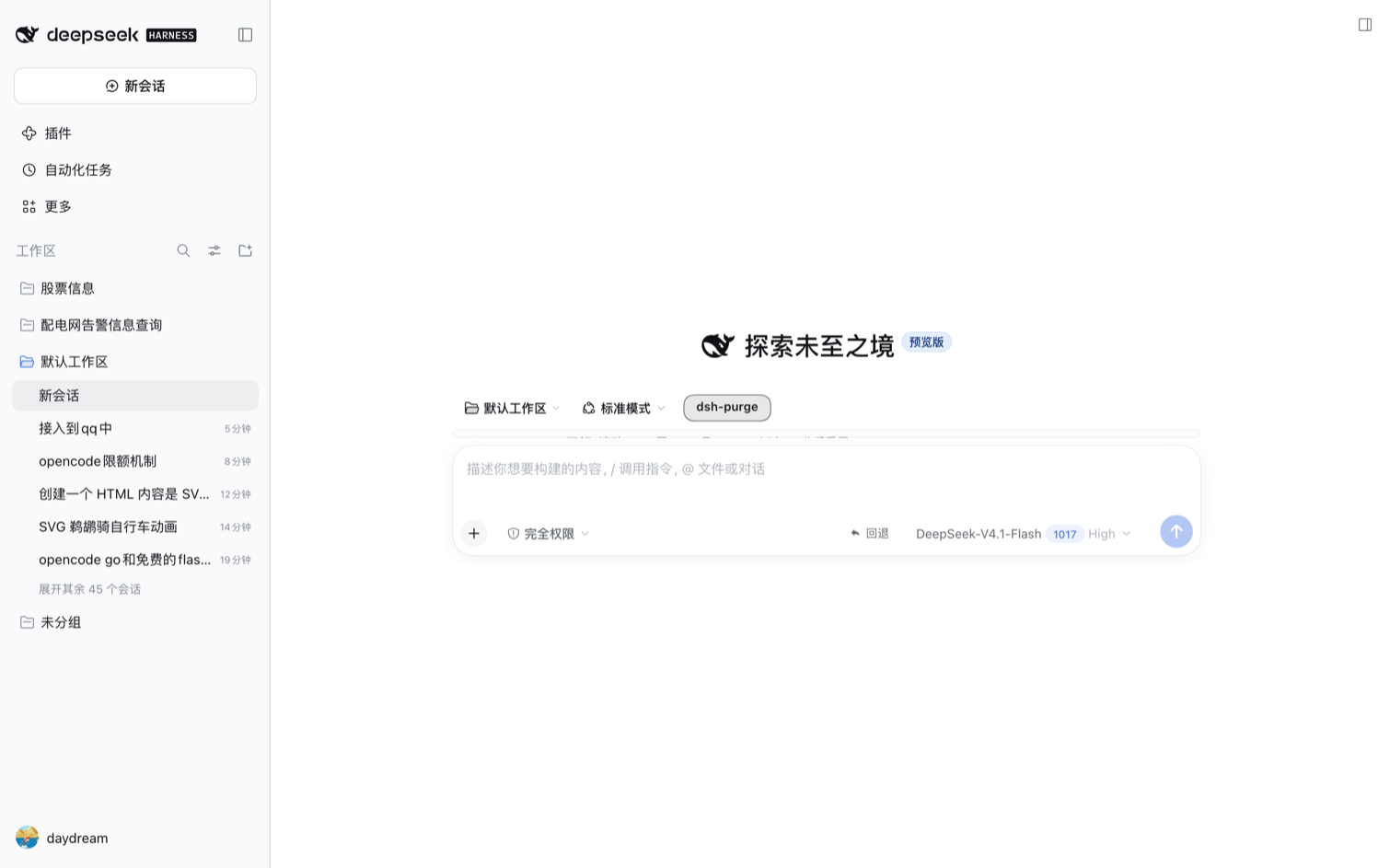This screenshot has height=868, width=1390.
Task: Collapse the left sidebar panel icon
Action: [245, 35]
